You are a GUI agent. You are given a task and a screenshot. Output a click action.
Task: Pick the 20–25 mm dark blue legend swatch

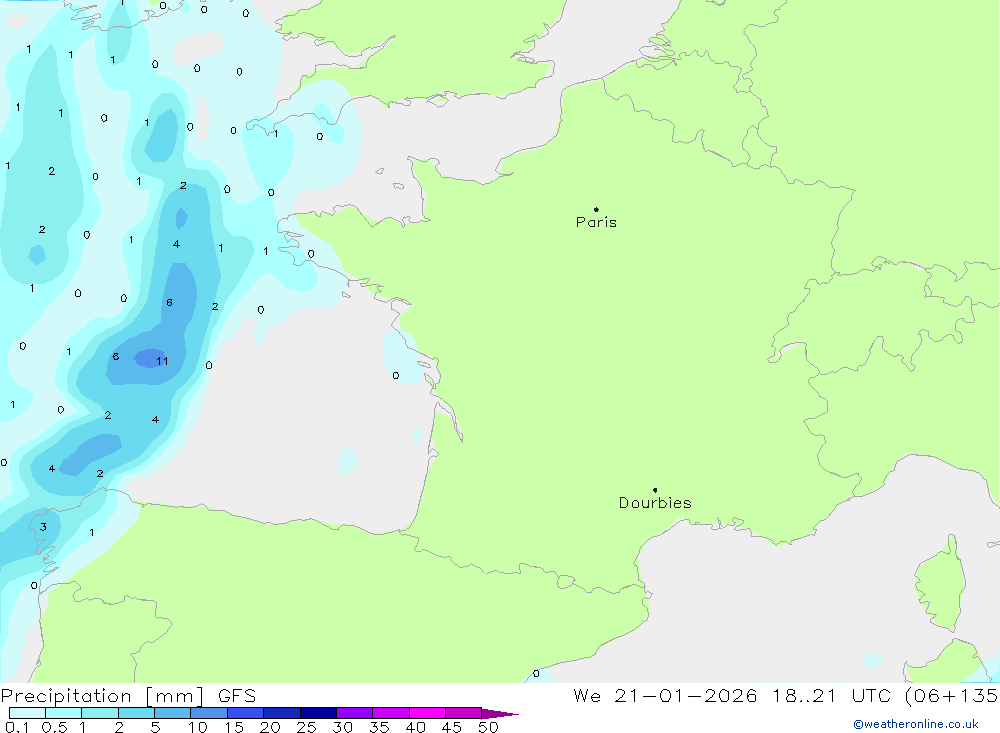click(x=281, y=713)
